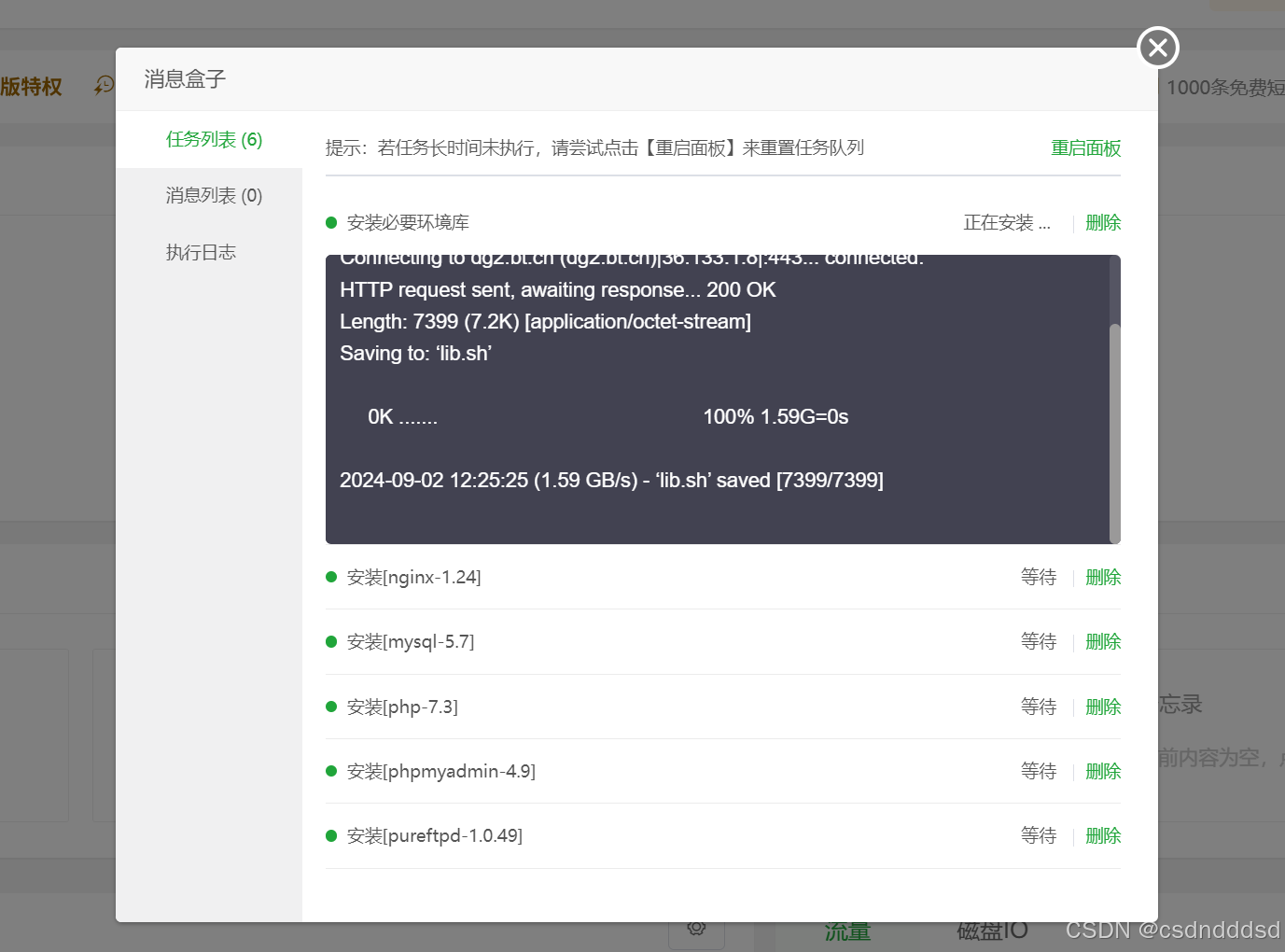Click the 消息盒子 dialog title

pos(185,79)
